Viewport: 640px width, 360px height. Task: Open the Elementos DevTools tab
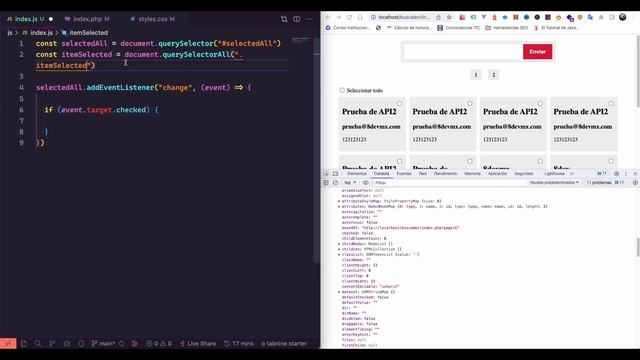[357, 173]
